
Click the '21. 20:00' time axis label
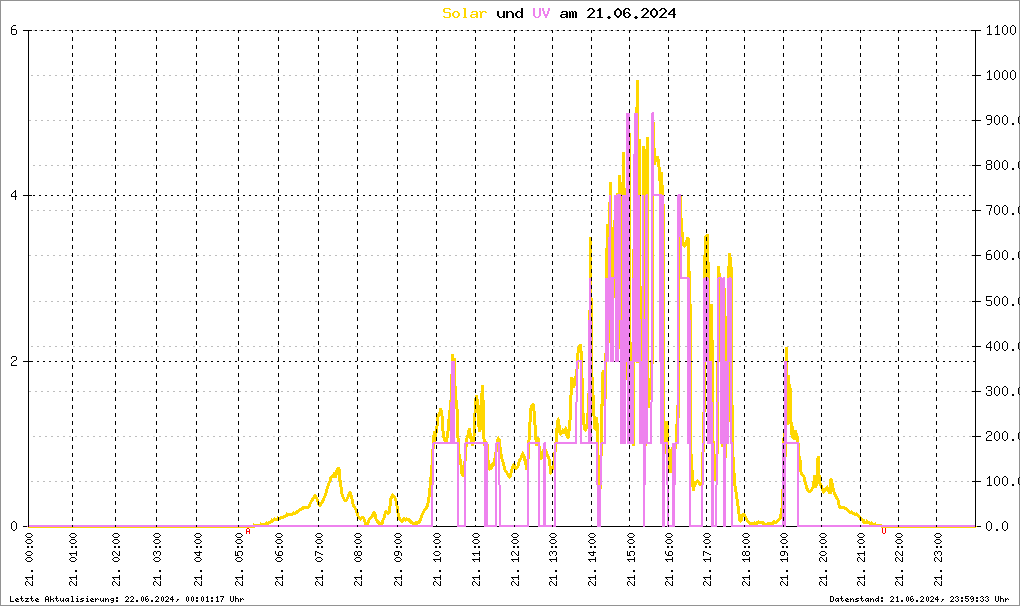pos(822,559)
